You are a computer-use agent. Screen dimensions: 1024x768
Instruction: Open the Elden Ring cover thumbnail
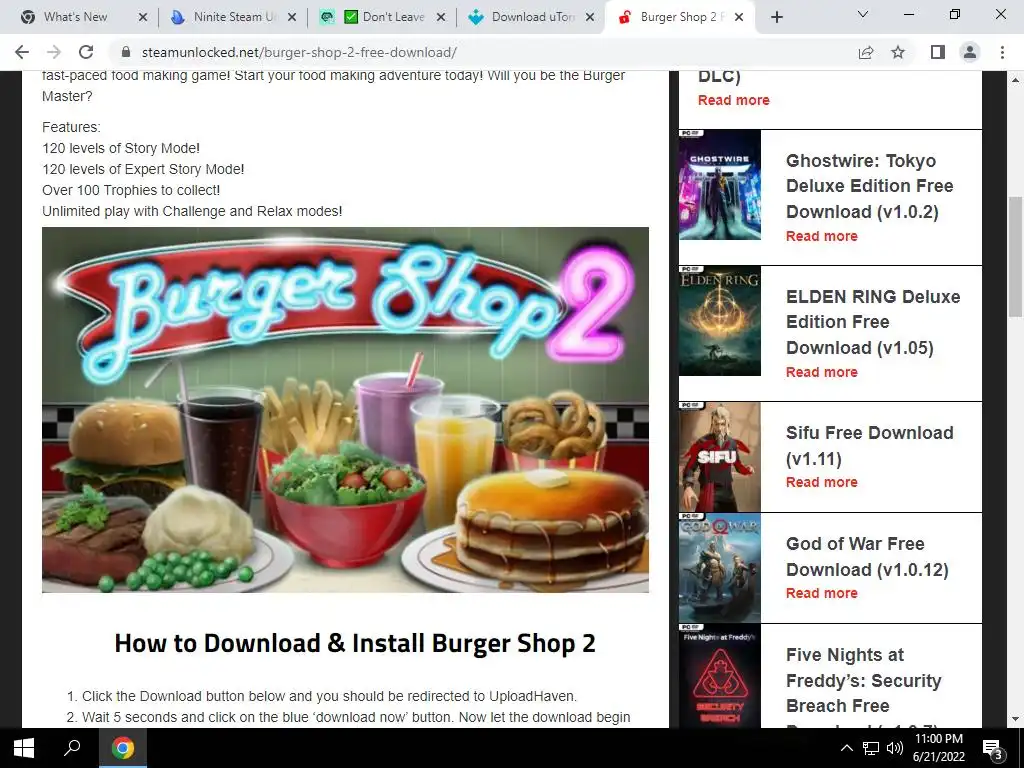[x=720, y=321]
